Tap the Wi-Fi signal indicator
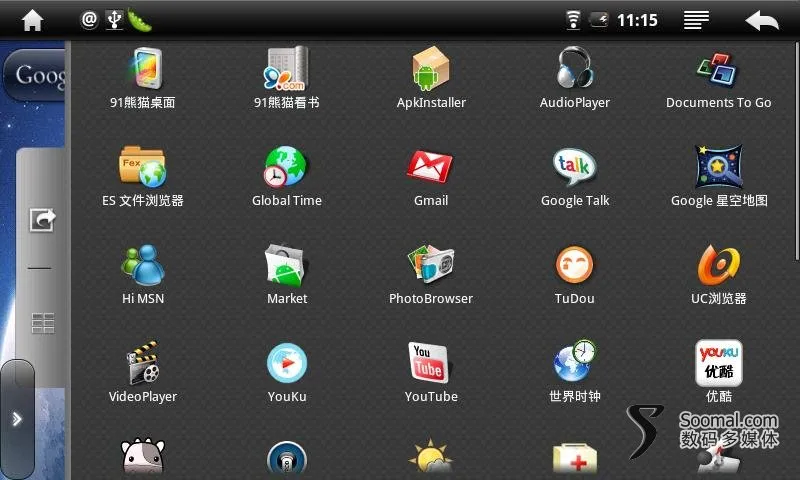The image size is (800, 480). [573, 20]
